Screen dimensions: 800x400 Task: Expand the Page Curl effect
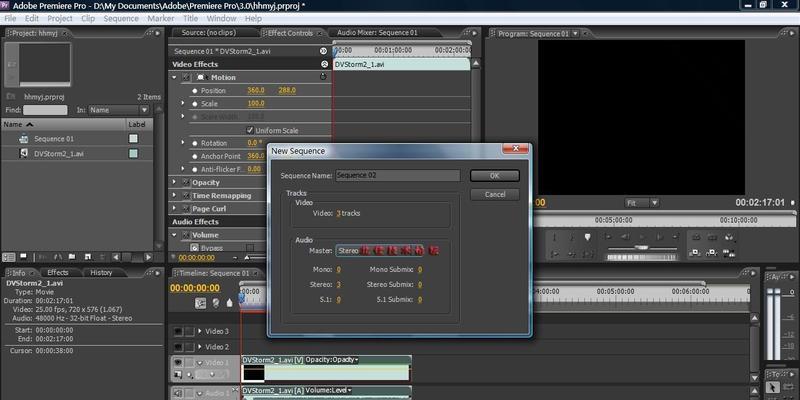[x=174, y=209]
